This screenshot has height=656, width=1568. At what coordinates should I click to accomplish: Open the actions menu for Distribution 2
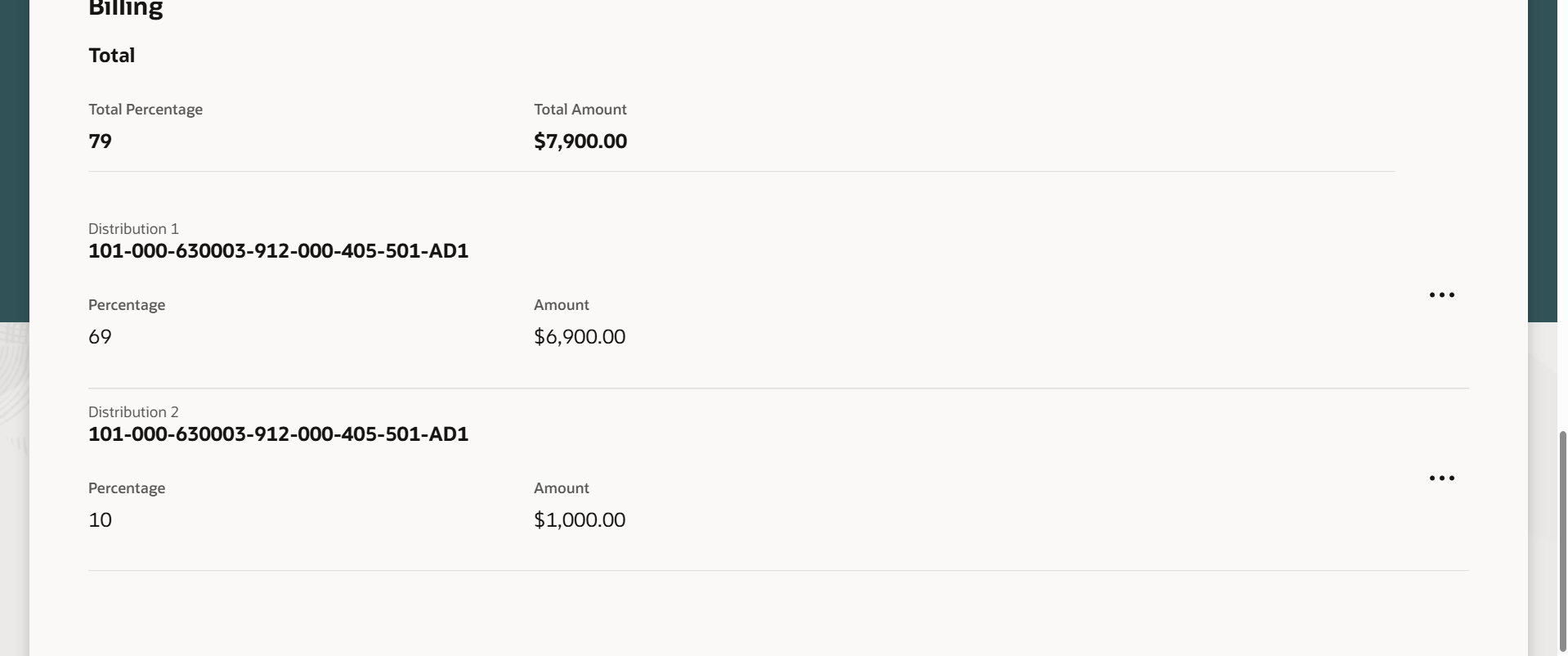click(1441, 479)
